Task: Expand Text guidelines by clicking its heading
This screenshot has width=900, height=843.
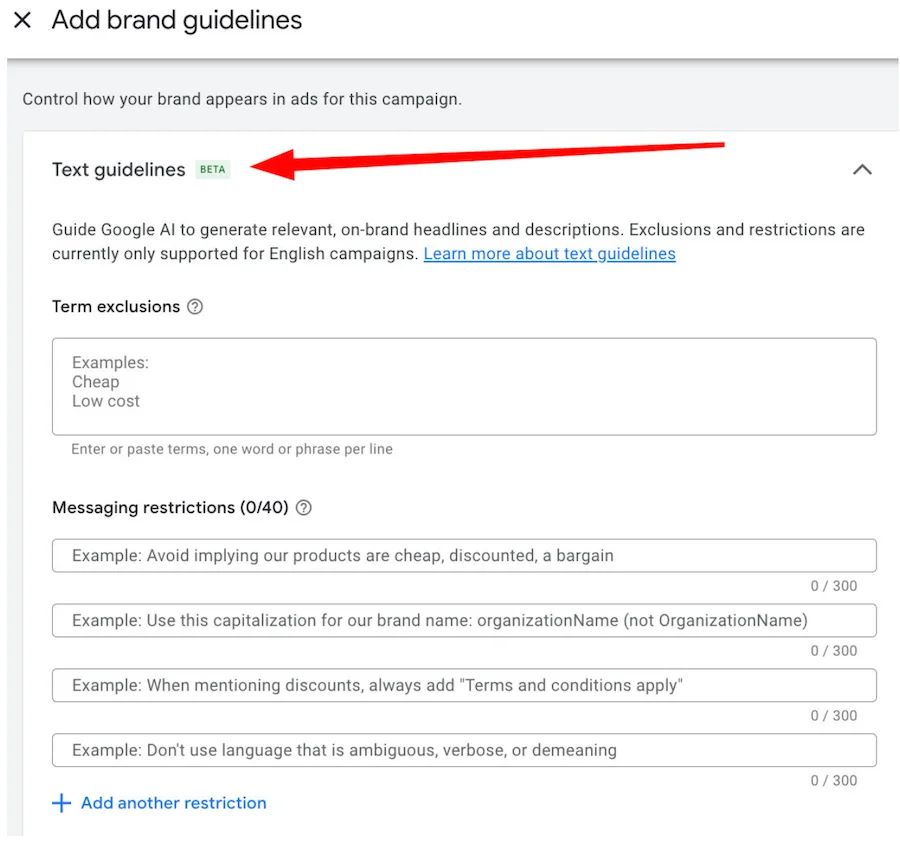Action: [118, 170]
